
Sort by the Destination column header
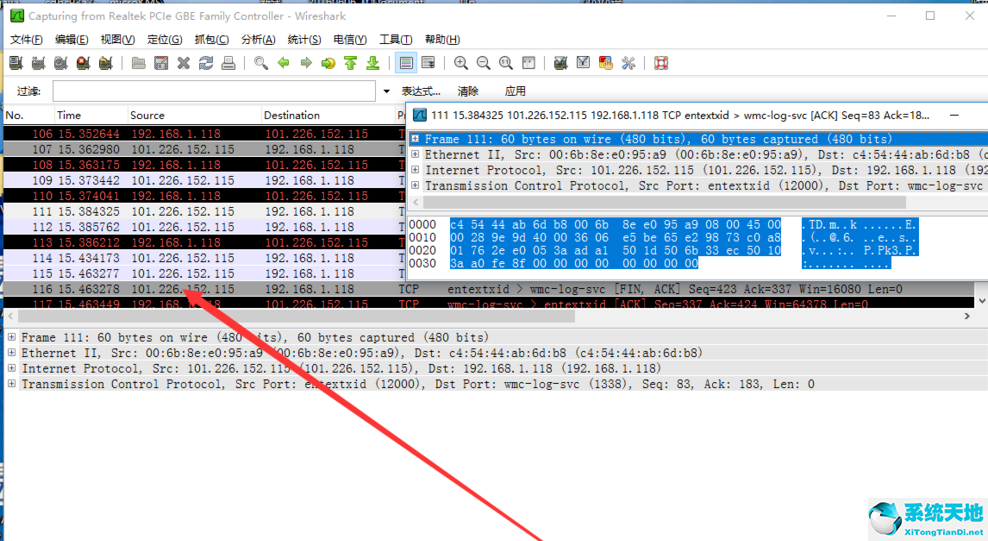pyautogui.click(x=328, y=115)
